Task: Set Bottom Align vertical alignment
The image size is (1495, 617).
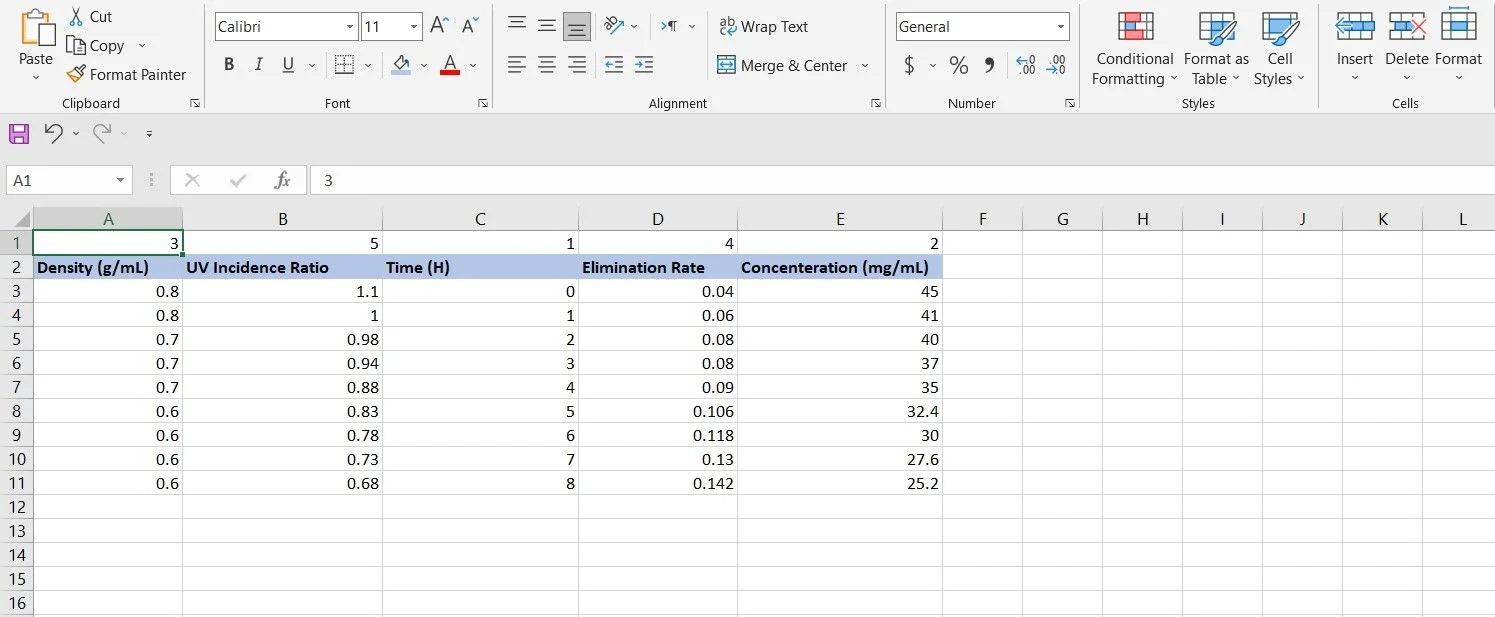Action: [577, 27]
